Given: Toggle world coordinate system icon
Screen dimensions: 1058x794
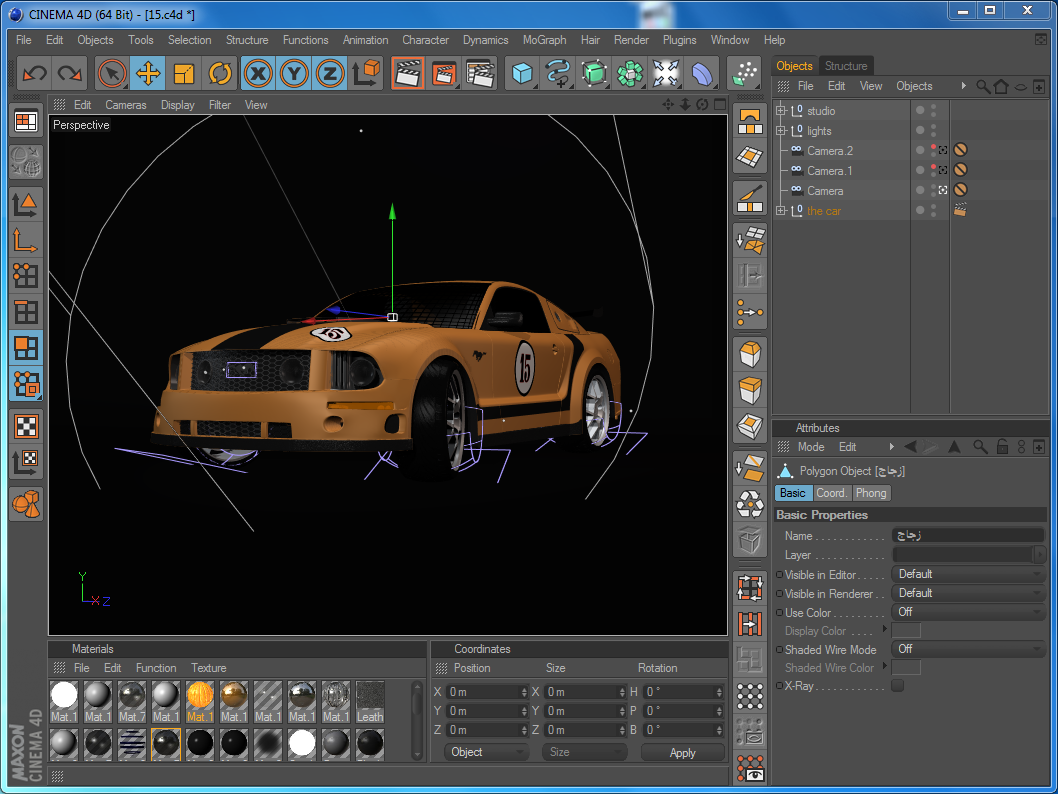Looking at the screenshot, I should [x=366, y=73].
